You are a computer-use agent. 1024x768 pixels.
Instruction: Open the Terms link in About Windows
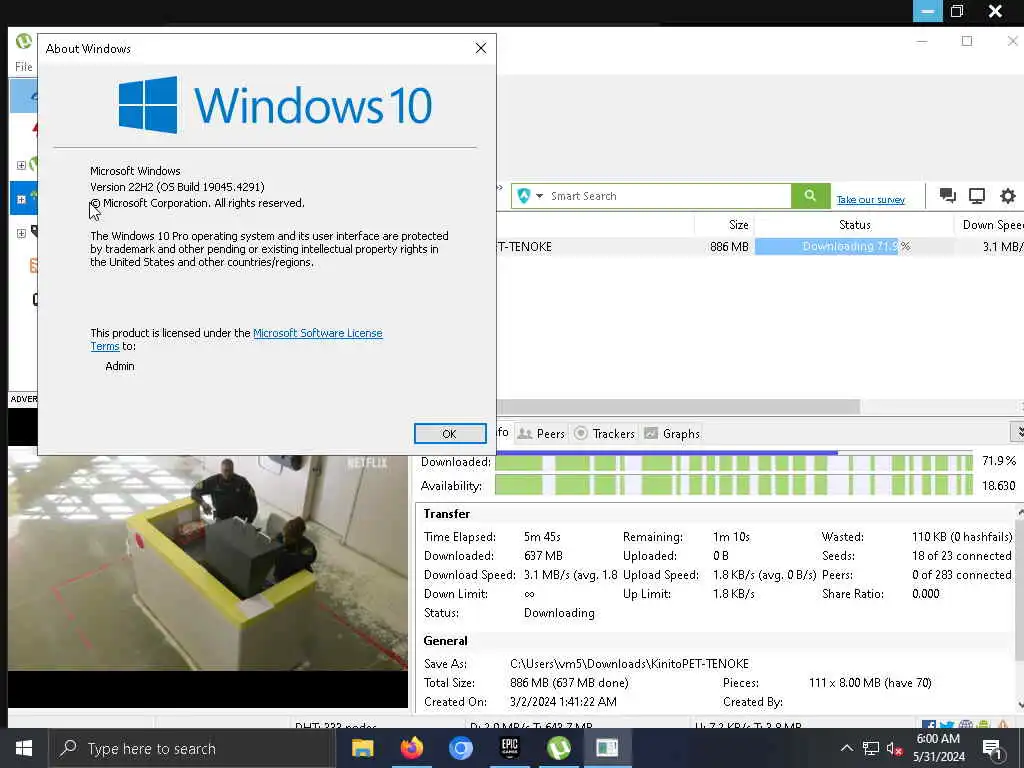point(104,346)
